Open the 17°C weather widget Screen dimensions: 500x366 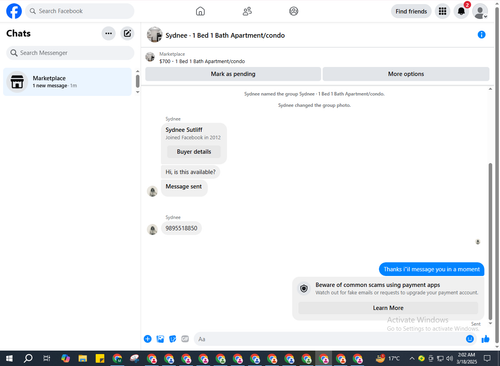(x=388, y=358)
